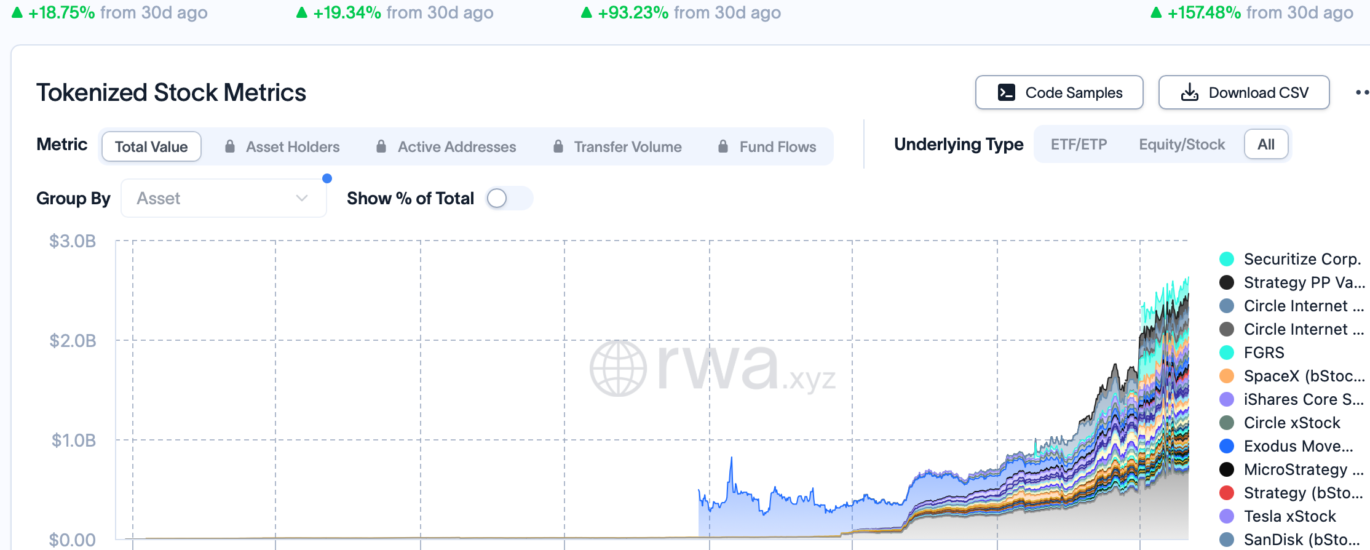
Task: Click the Tokenized Stock Metrics heading
Action: pyautogui.click(x=171, y=93)
